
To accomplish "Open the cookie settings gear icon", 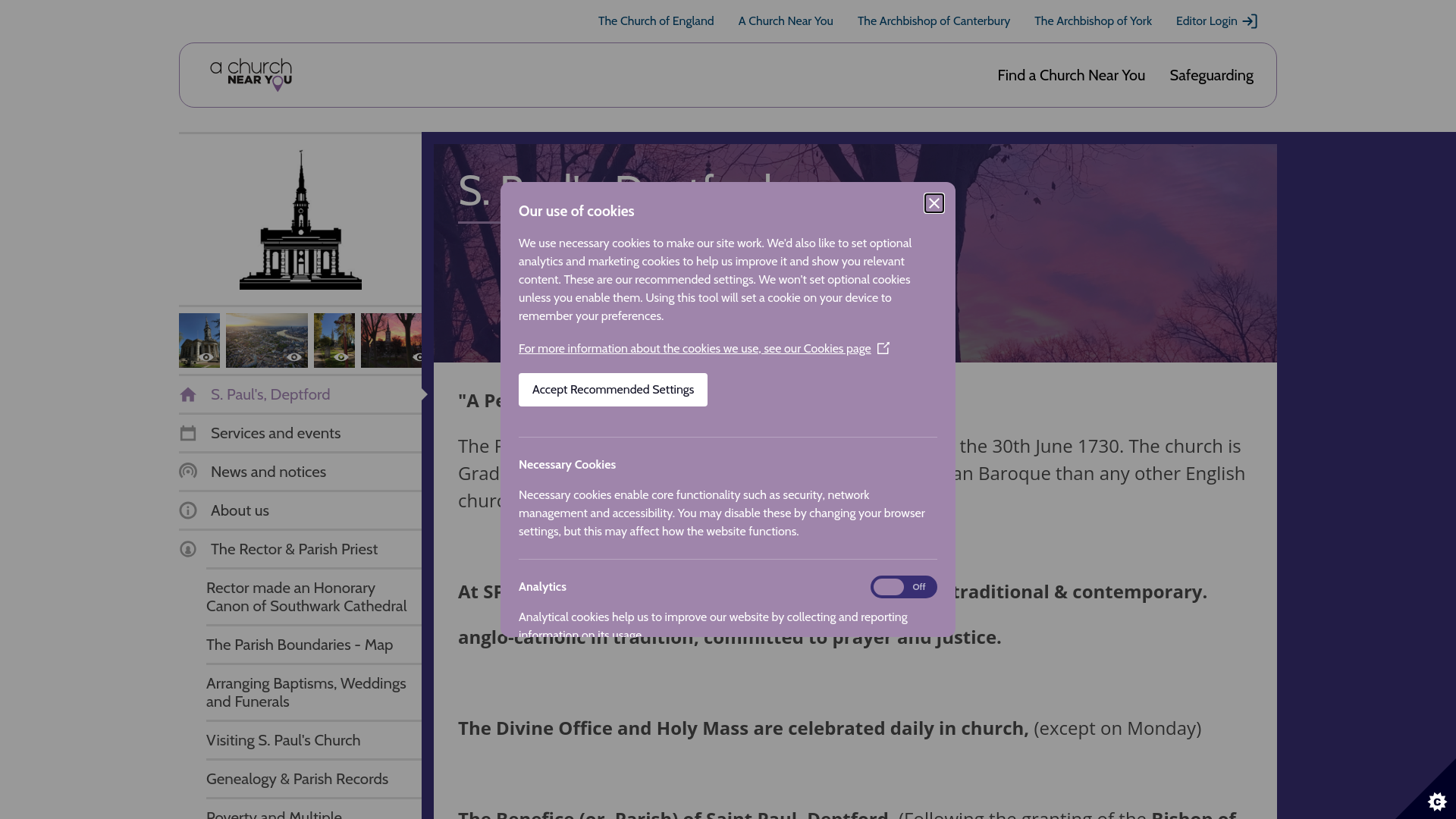I will (x=1437, y=802).
